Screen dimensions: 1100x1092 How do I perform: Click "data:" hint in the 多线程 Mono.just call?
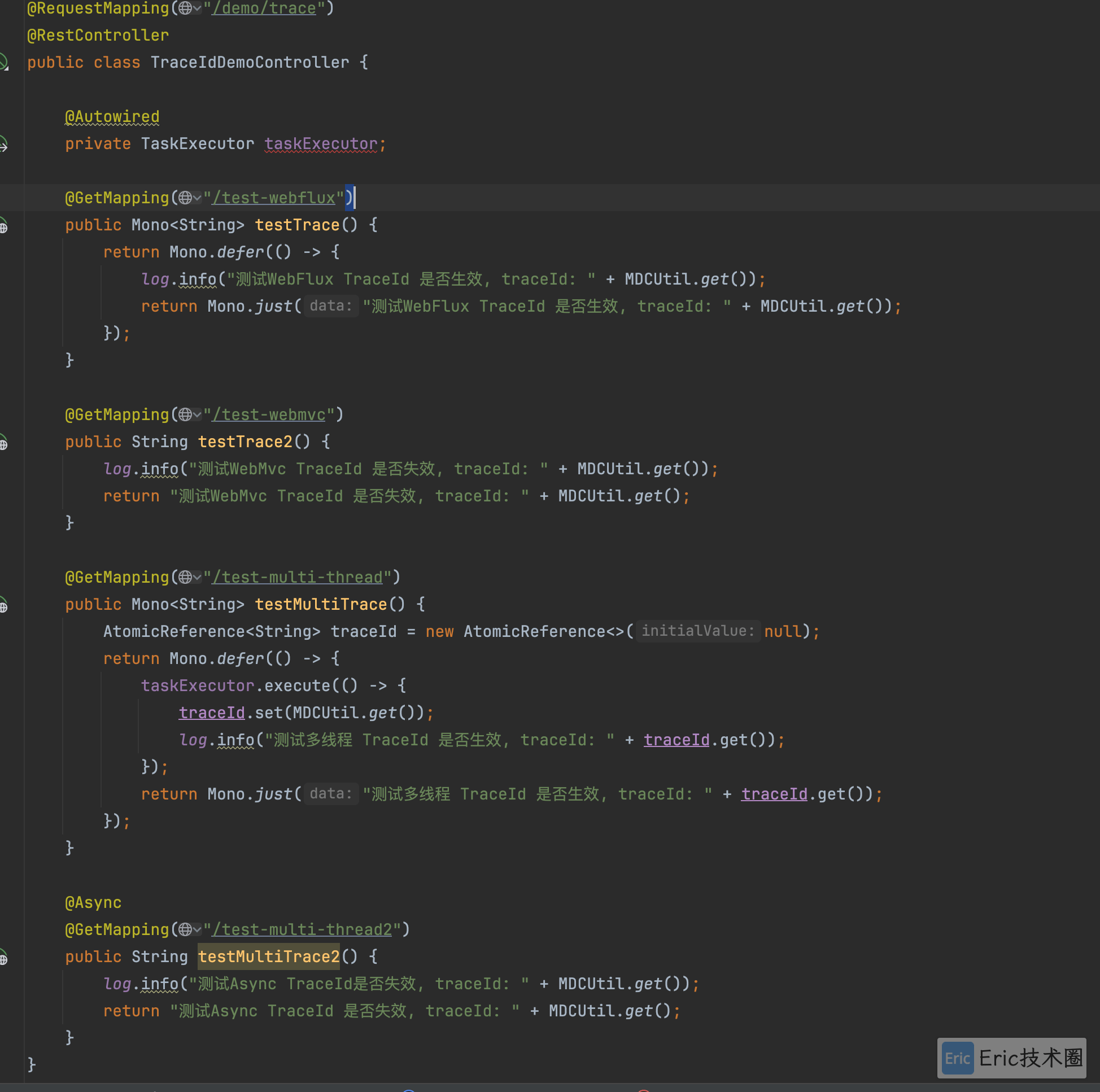331,794
